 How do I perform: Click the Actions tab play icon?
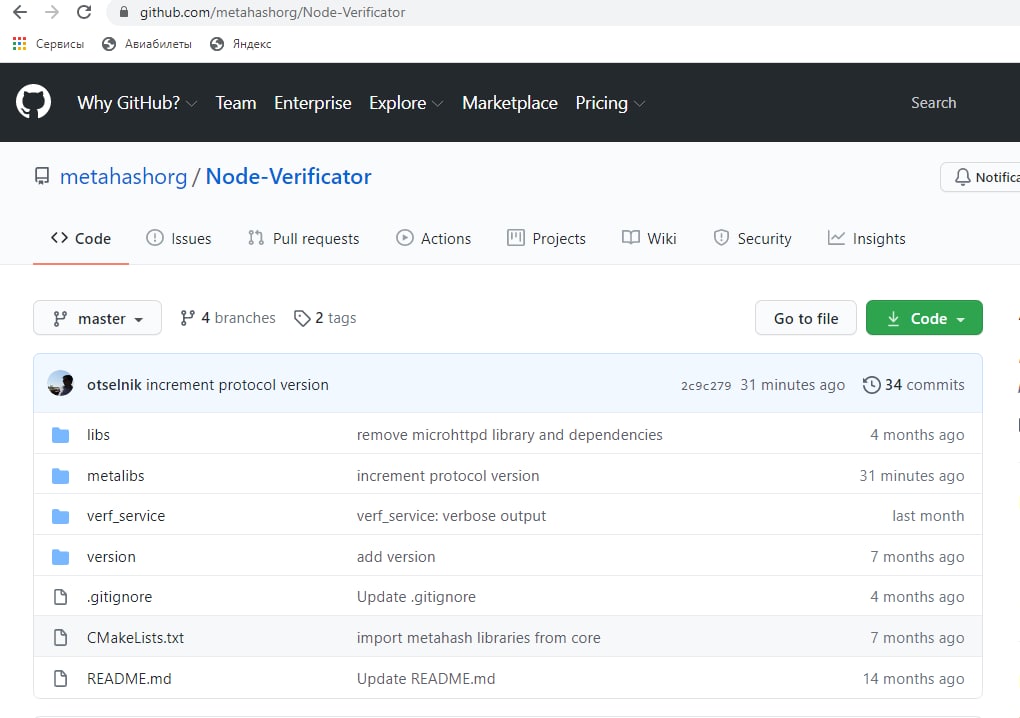405,238
